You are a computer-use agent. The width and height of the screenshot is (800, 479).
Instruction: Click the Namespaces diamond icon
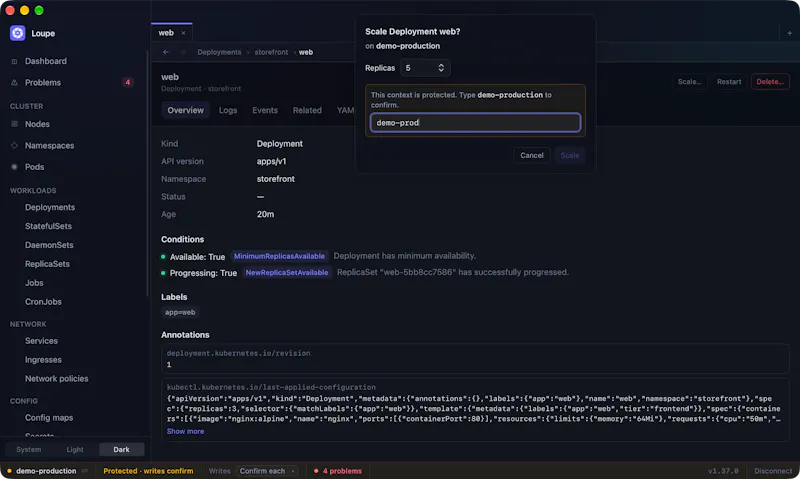14,145
